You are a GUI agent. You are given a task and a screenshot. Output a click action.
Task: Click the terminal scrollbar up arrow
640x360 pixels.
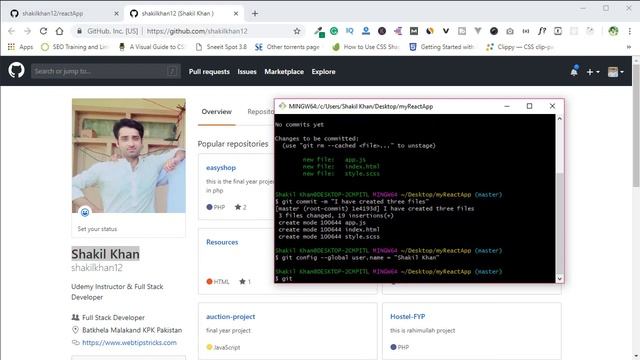560,119
